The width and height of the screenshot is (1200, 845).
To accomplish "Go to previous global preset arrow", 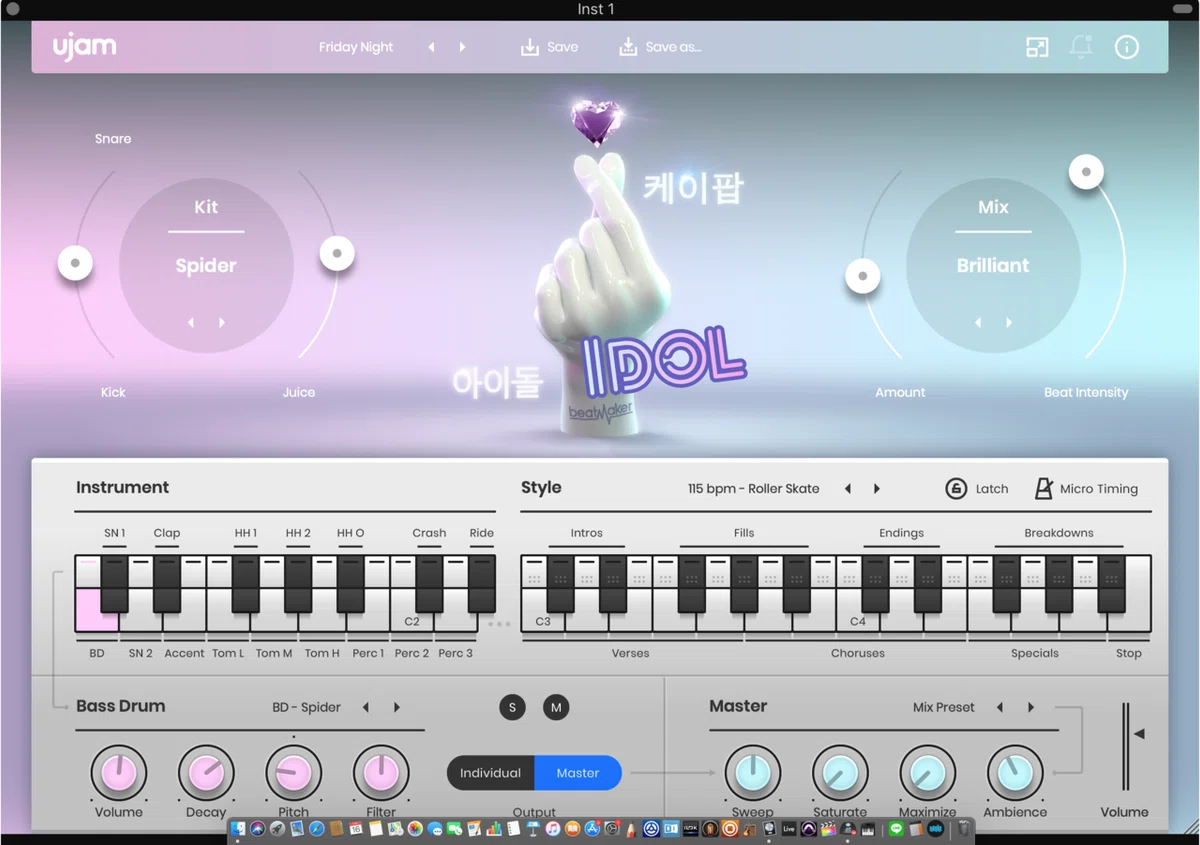I will pyautogui.click(x=431, y=47).
